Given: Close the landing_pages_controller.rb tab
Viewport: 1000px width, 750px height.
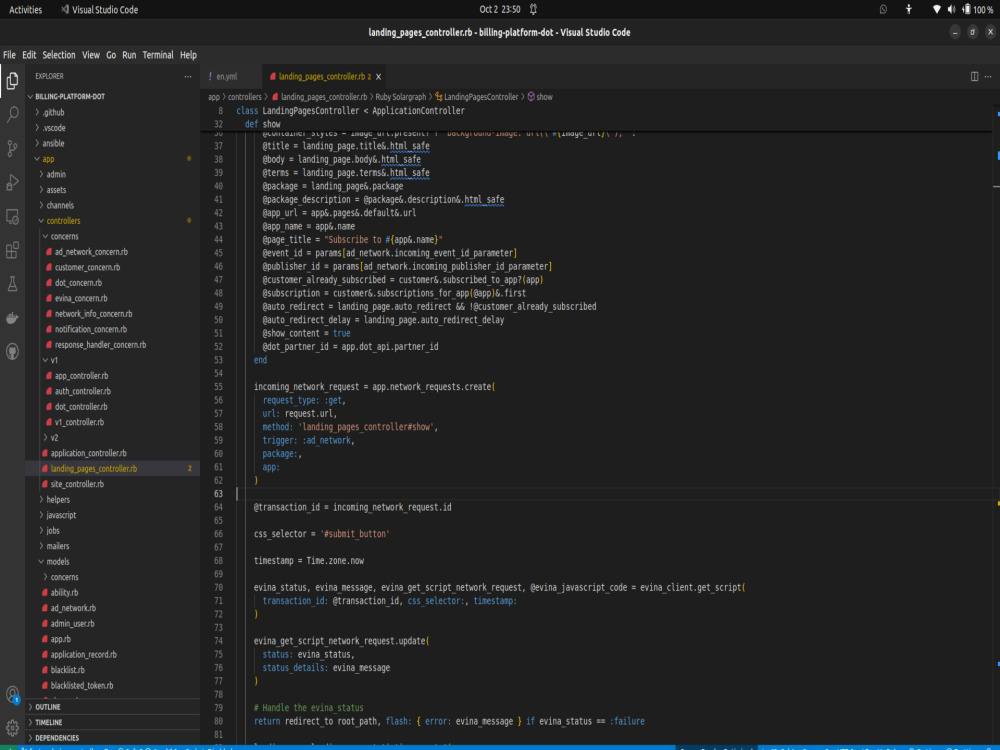Looking at the screenshot, I should point(378,77).
